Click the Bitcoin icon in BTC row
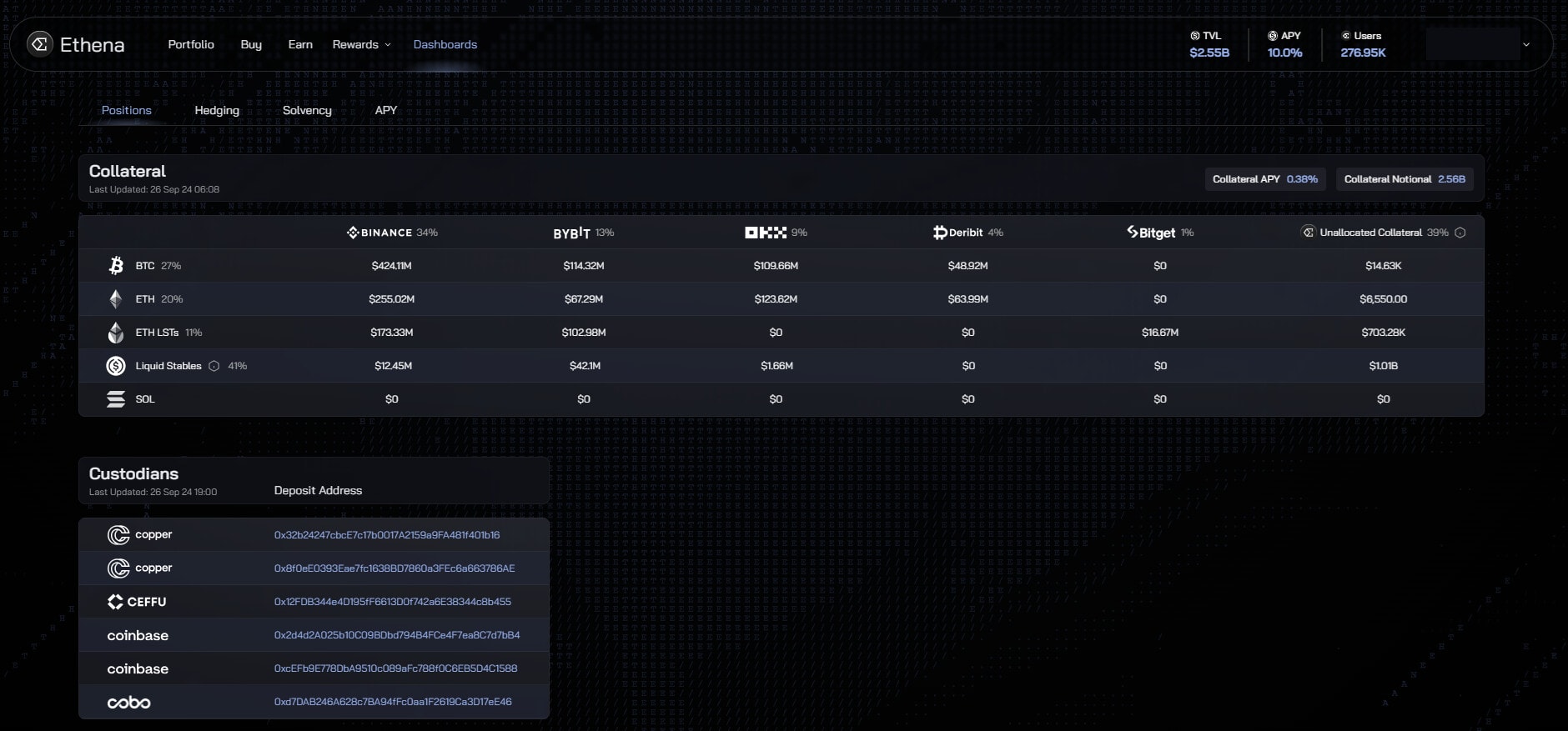The width and height of the screenshot is (1568, 731). (116, 266)
